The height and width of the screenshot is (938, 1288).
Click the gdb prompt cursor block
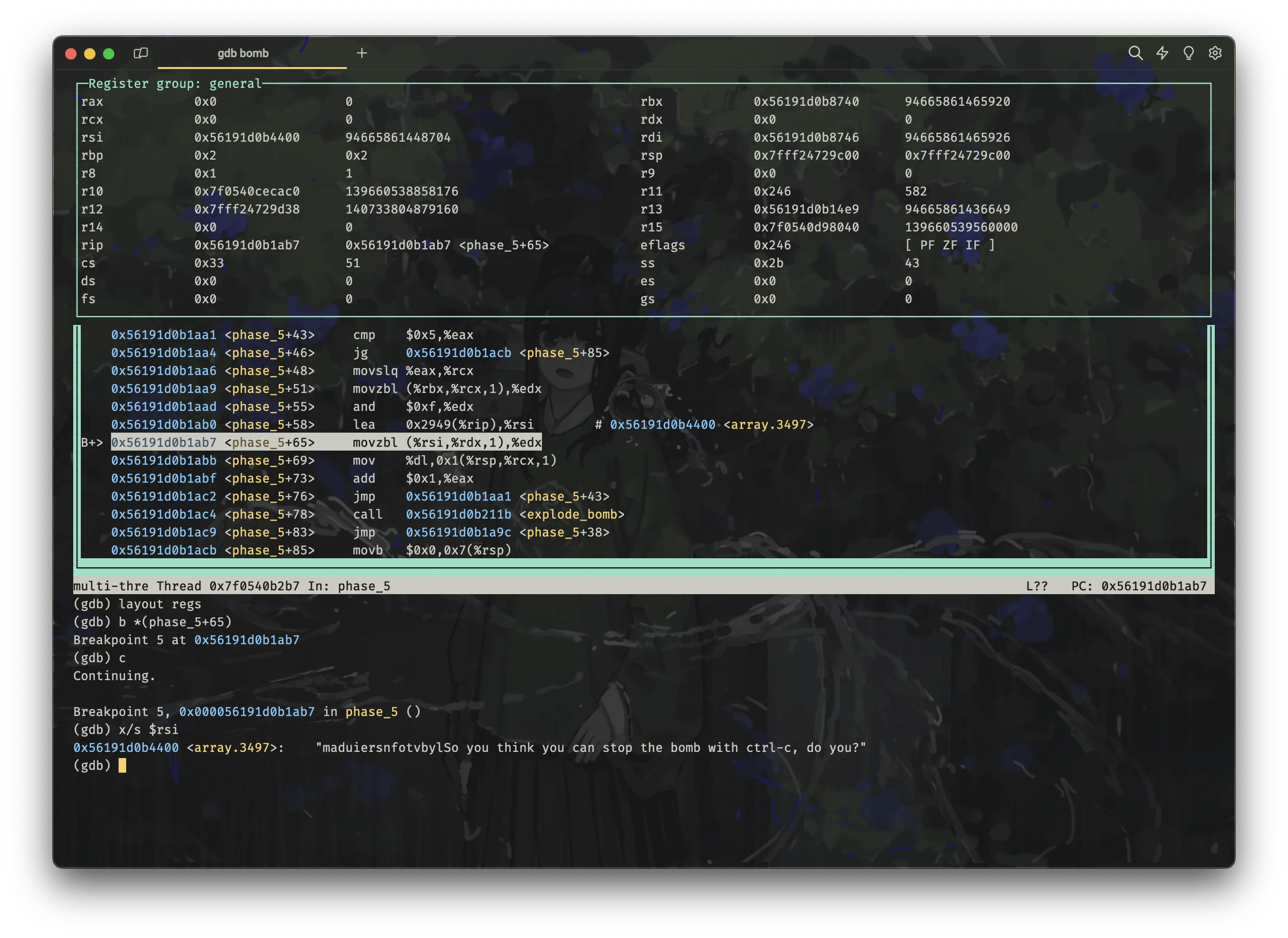(x=122, y=766)
